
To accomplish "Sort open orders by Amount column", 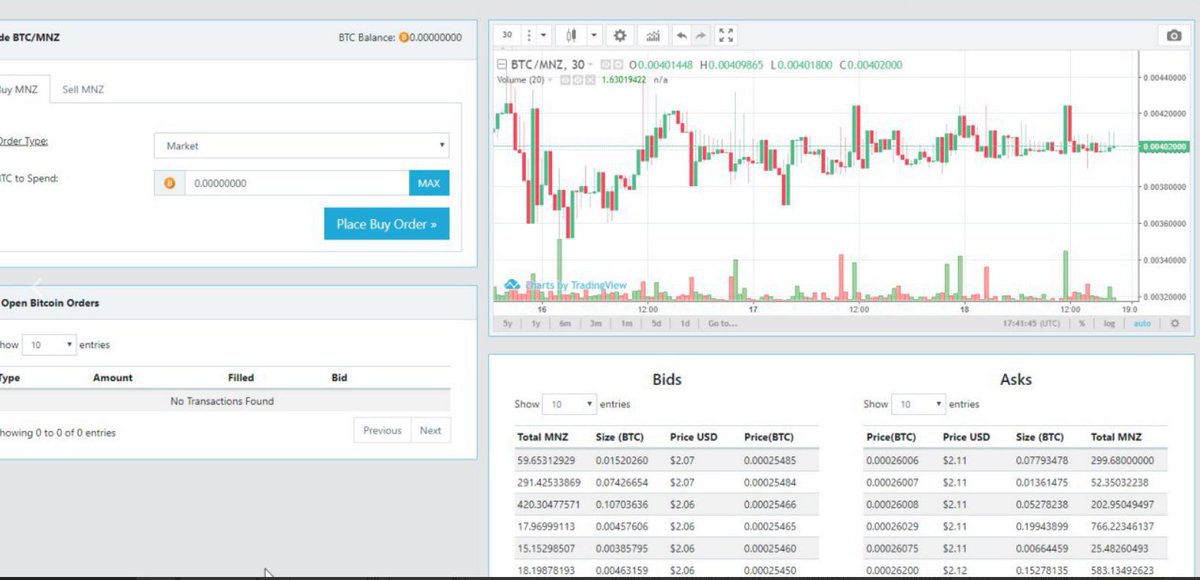I will point(112,378).
